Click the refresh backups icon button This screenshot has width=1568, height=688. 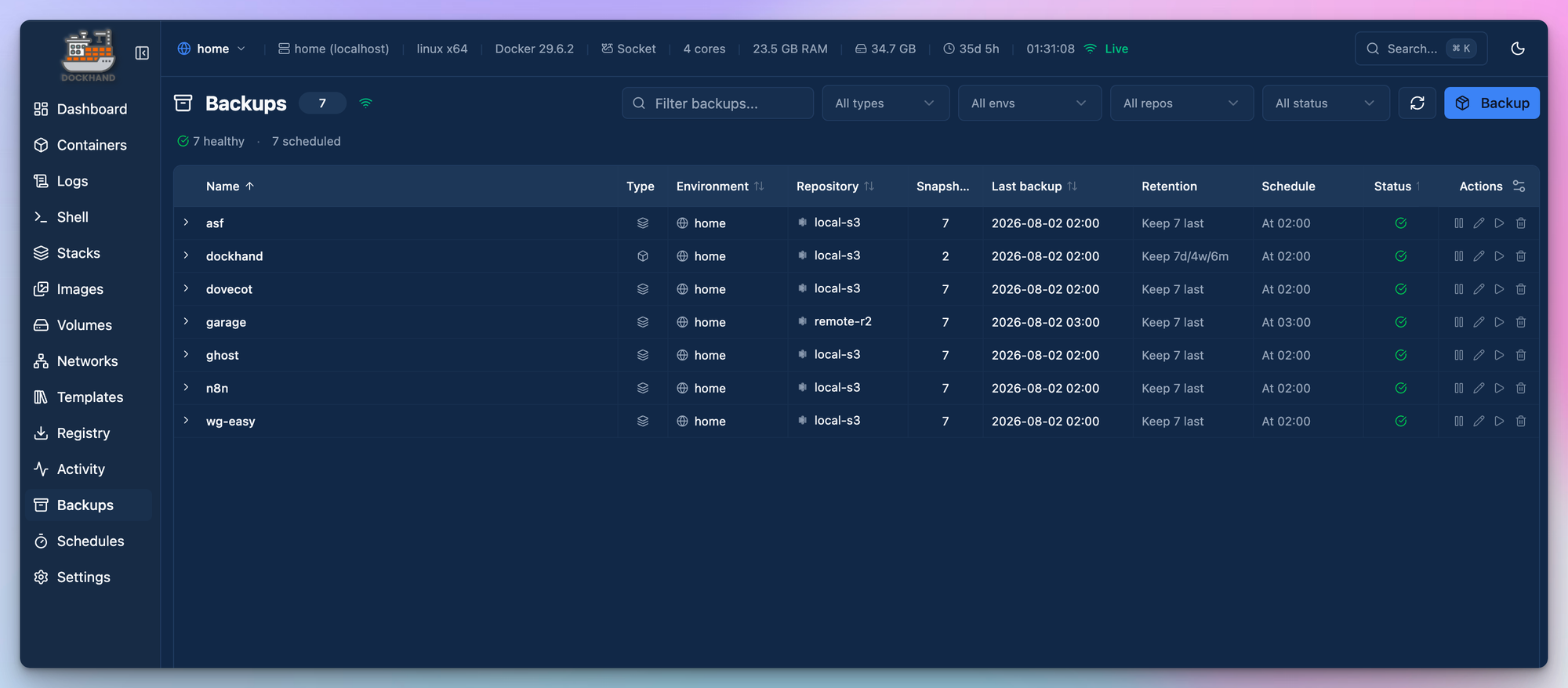(x=1417, y=103)
